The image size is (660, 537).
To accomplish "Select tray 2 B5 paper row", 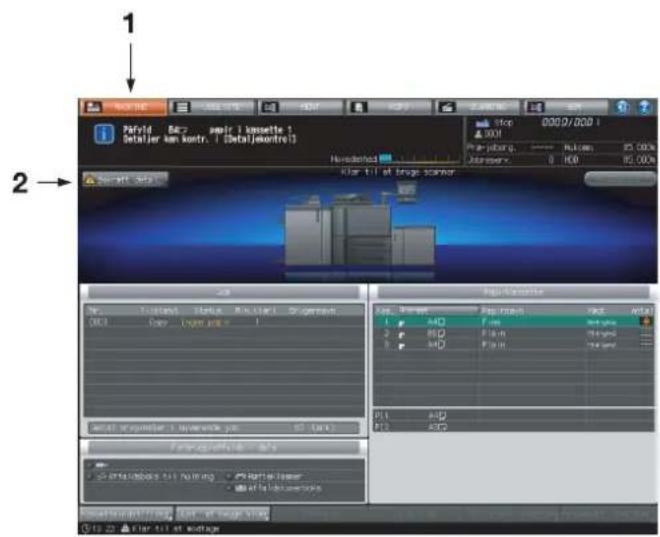I will pos(513,333).
